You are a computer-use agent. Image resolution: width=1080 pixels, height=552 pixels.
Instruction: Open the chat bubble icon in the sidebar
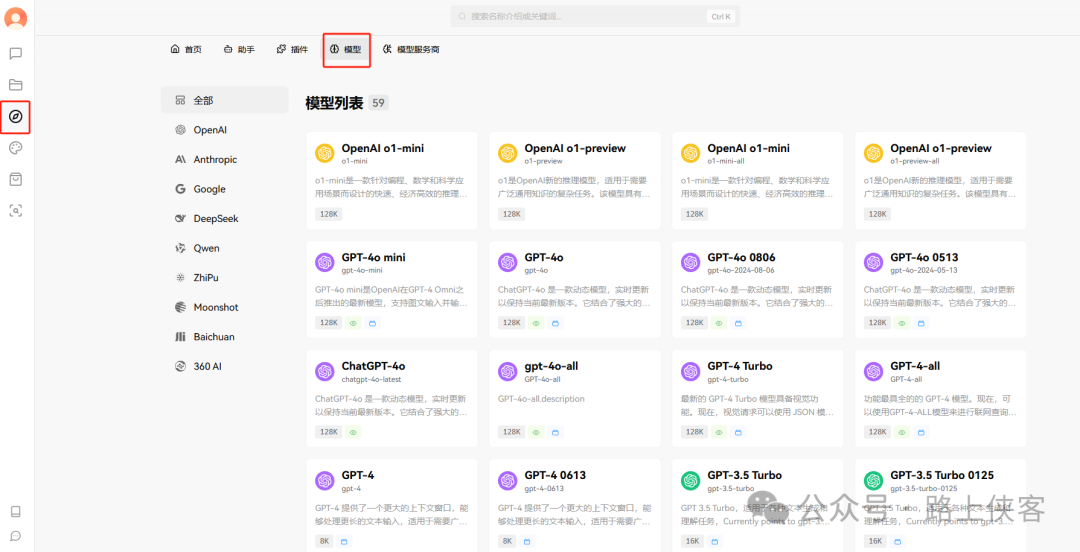click(16, 53)
